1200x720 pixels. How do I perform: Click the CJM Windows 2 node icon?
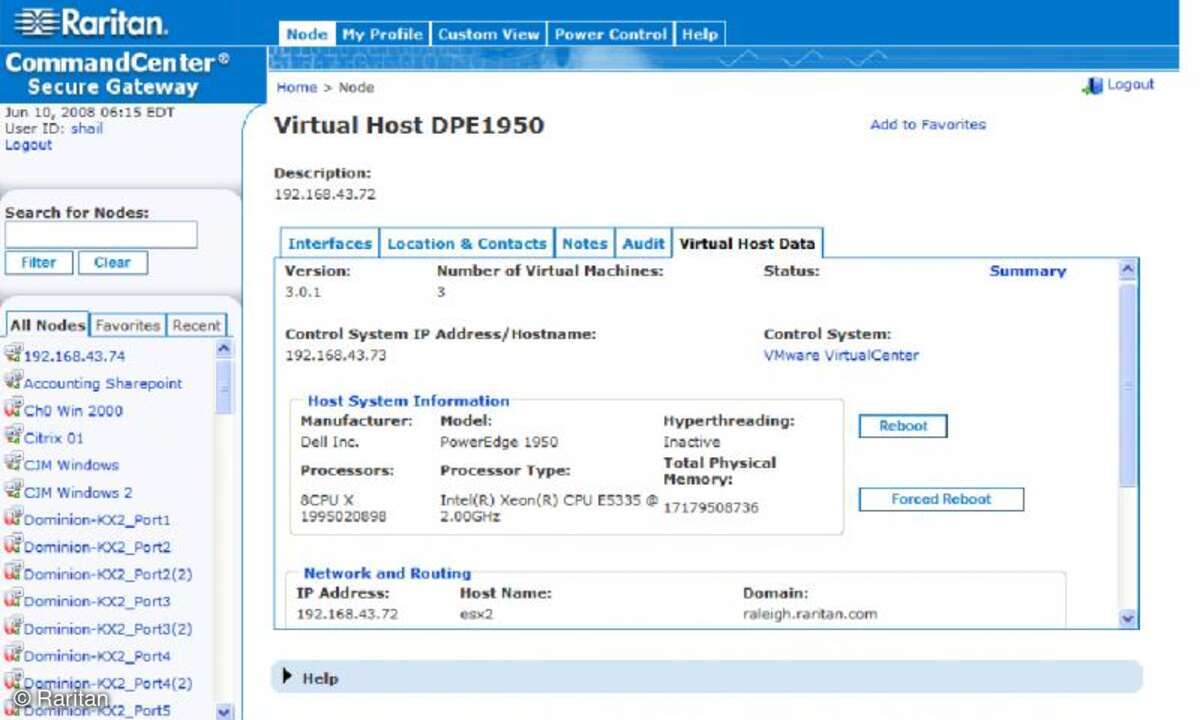pyautogui.click(x=13, y=490)
